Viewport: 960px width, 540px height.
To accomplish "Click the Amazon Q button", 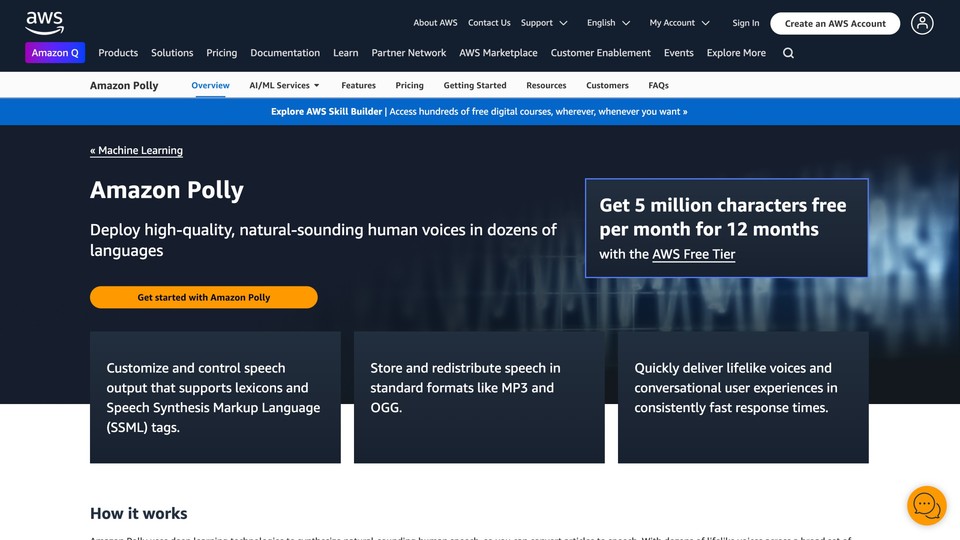I will (55, 53).
